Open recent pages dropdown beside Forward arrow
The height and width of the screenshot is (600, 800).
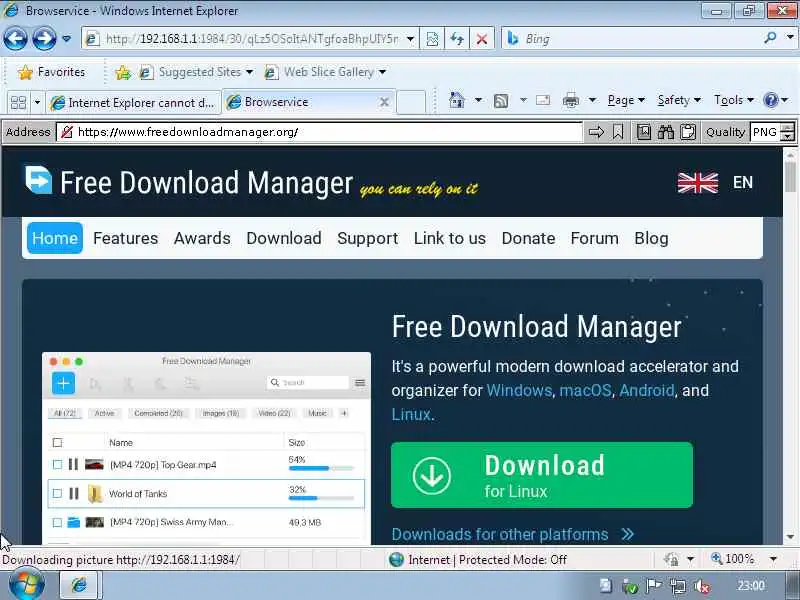(66, 38)
